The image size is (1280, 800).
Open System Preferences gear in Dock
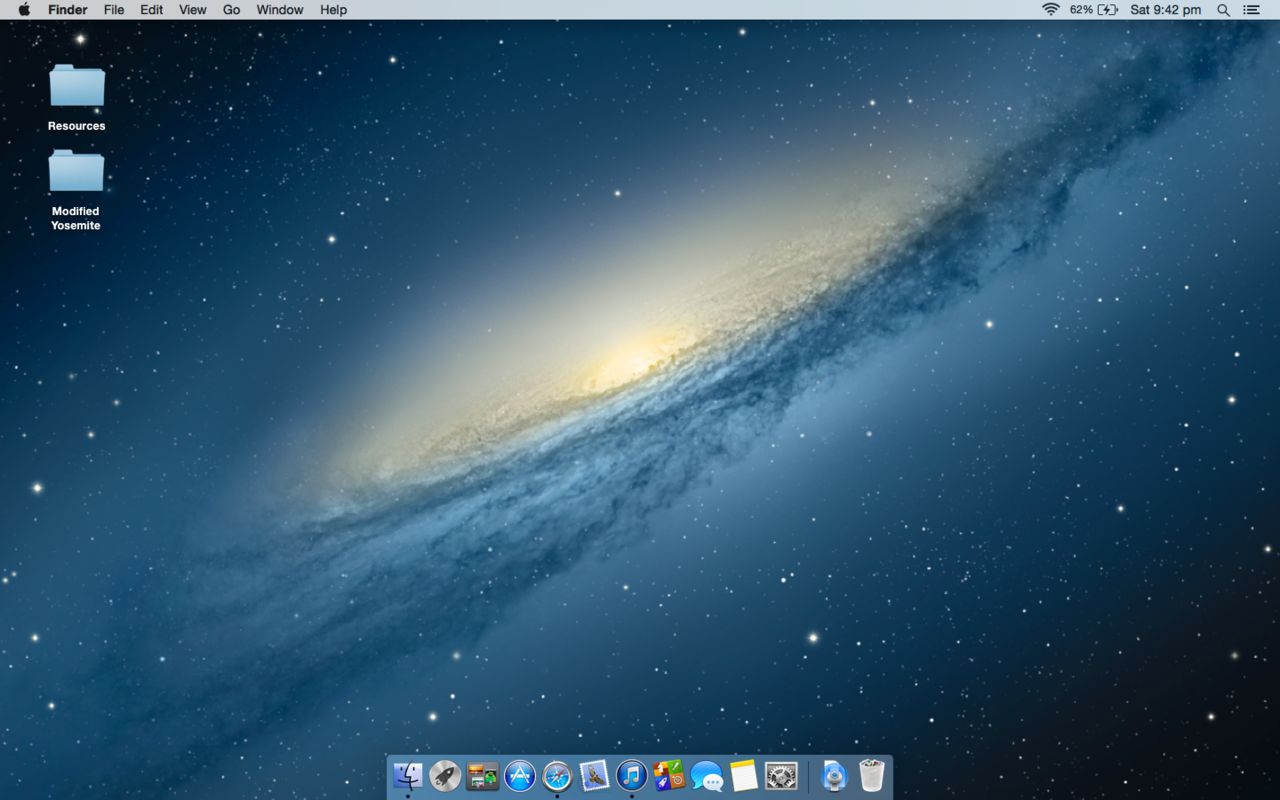781,775
